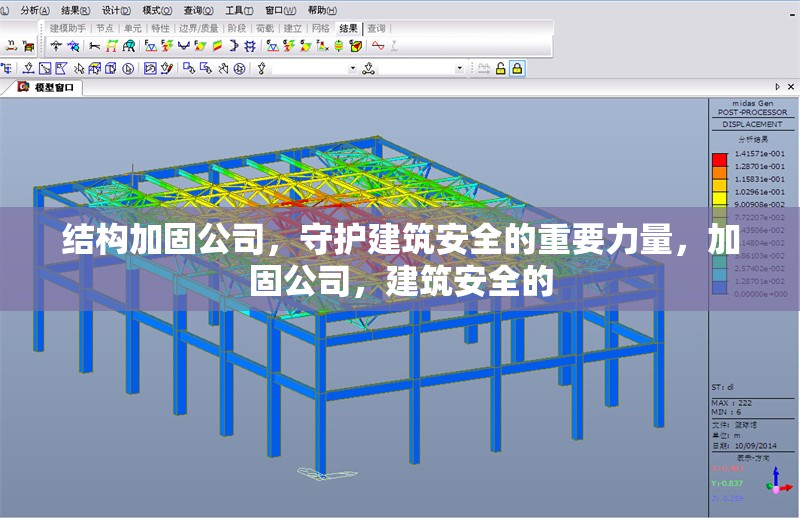
Task: Open the 分析(A) menu
Action: [x=35, y=10]
